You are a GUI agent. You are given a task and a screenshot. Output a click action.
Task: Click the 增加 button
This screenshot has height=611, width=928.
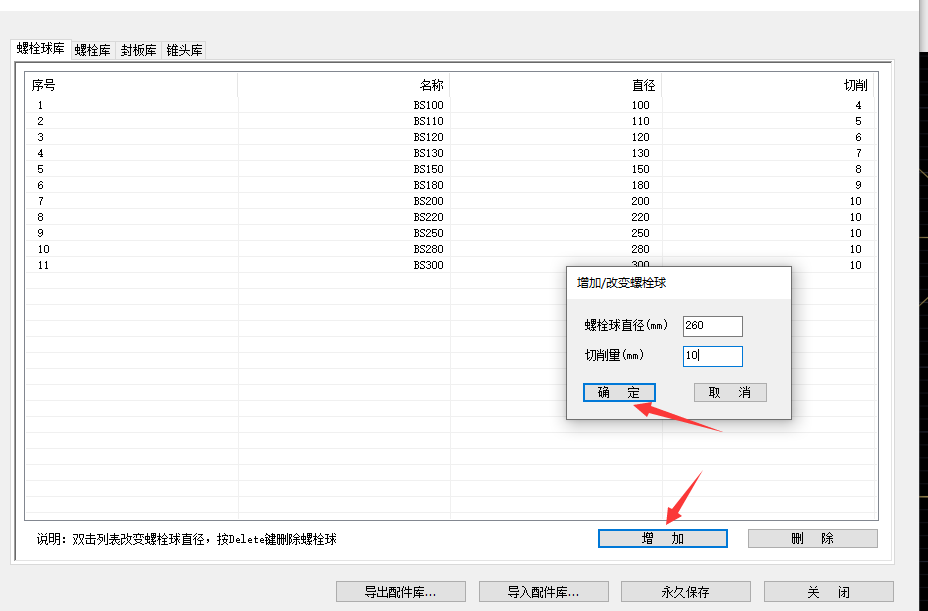(x=663, y=538)
